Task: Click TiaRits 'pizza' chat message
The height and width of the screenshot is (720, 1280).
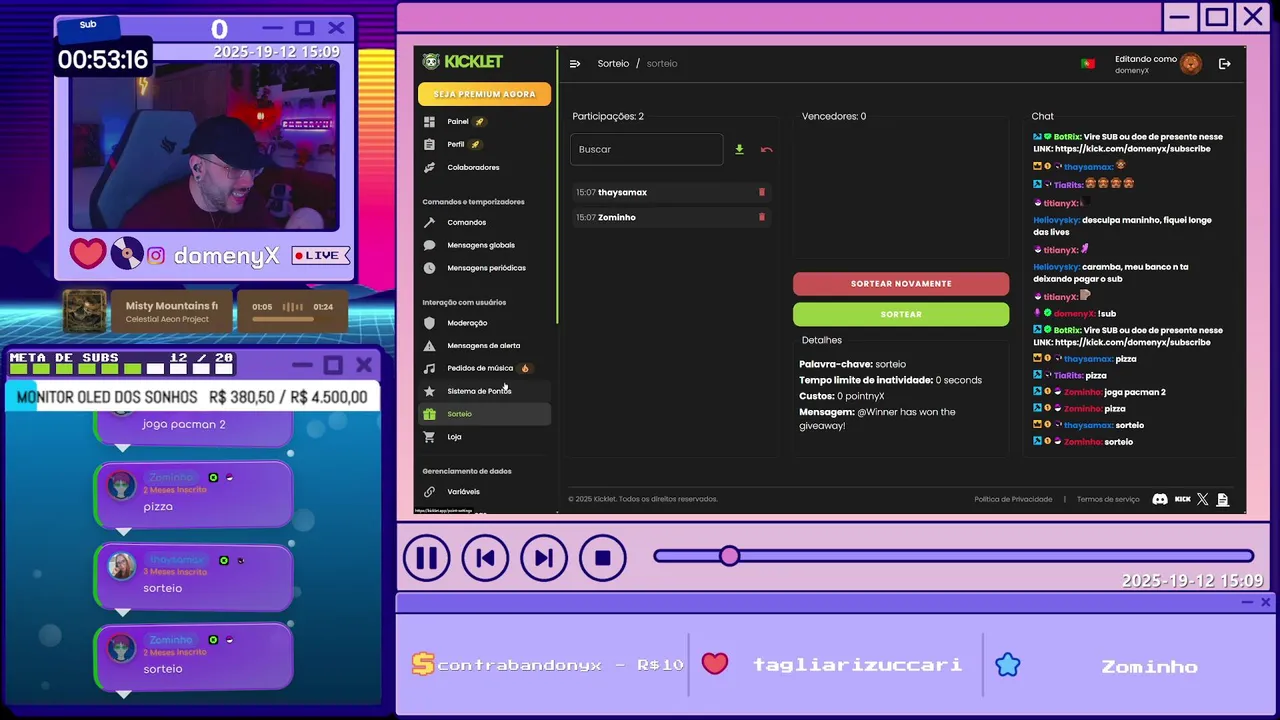Action: [x=1070, y=376]
